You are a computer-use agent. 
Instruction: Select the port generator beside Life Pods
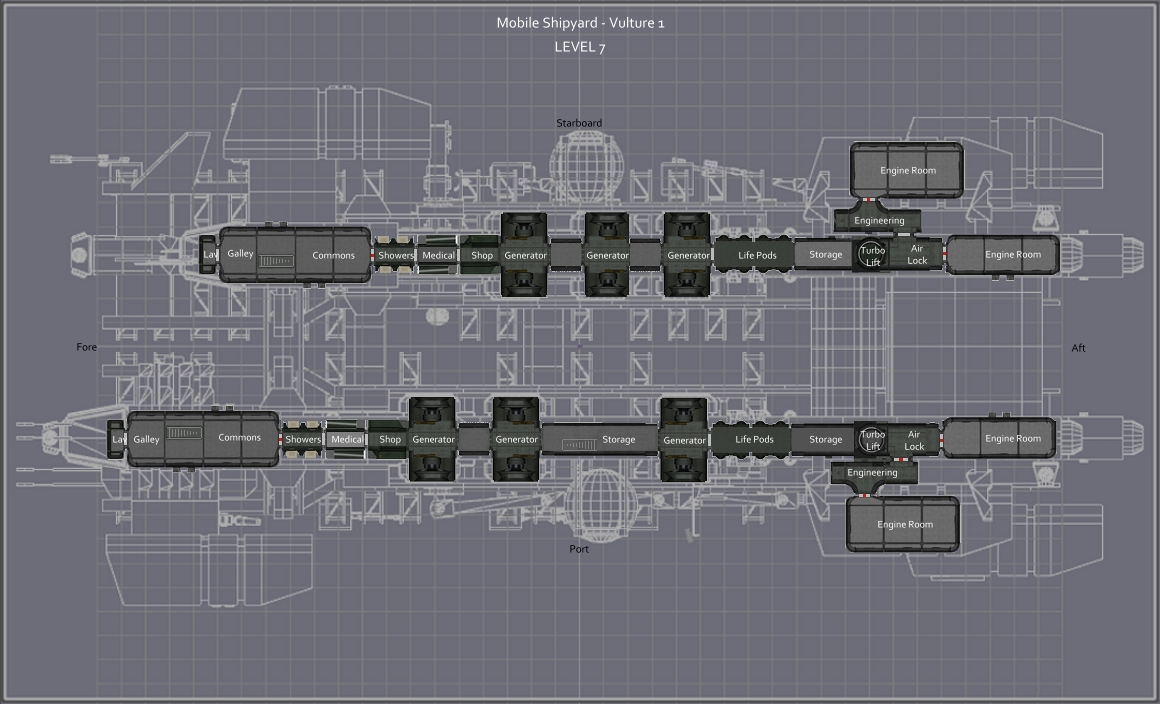684,440
